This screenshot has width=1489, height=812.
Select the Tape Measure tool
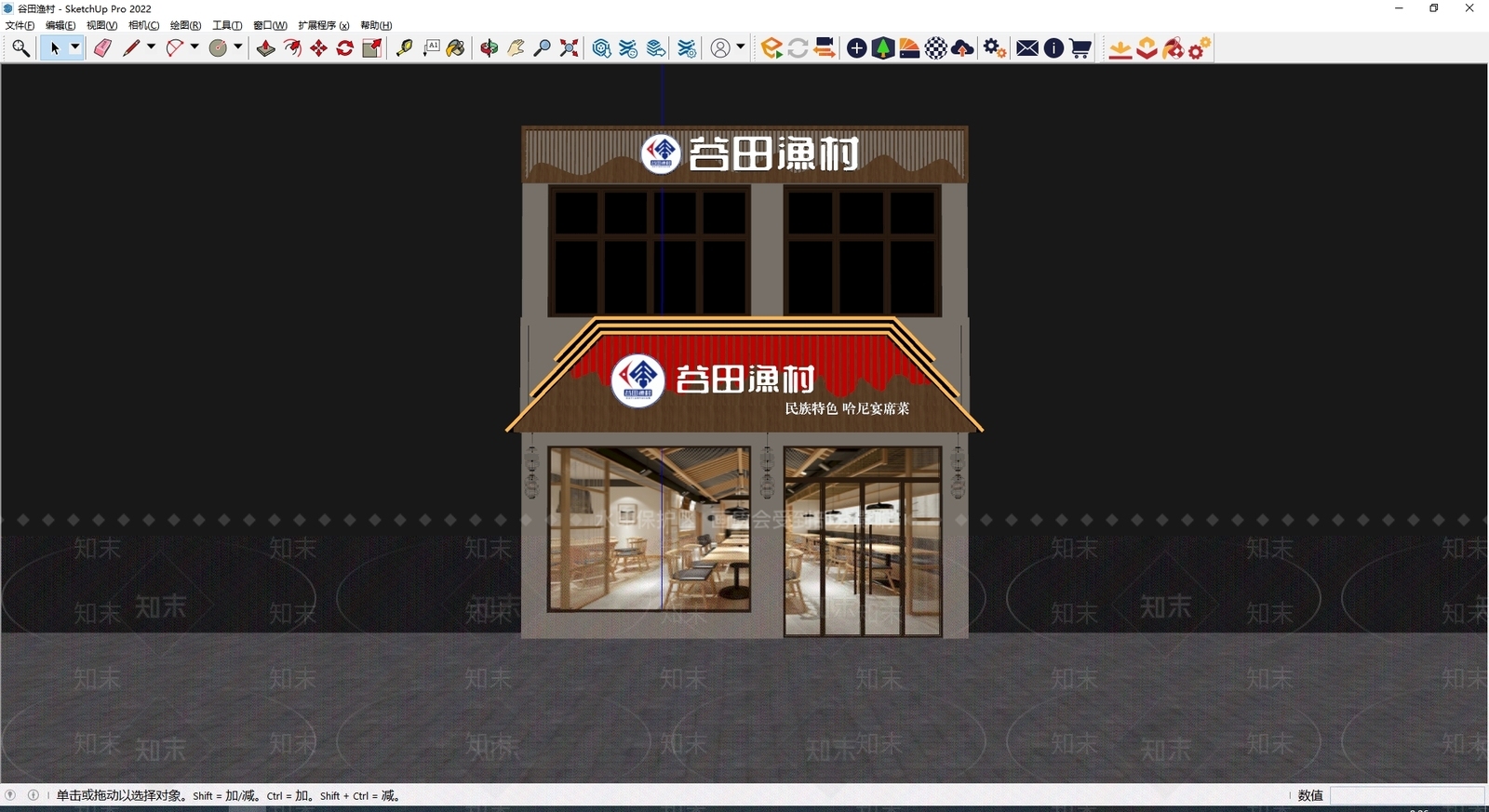404,48
